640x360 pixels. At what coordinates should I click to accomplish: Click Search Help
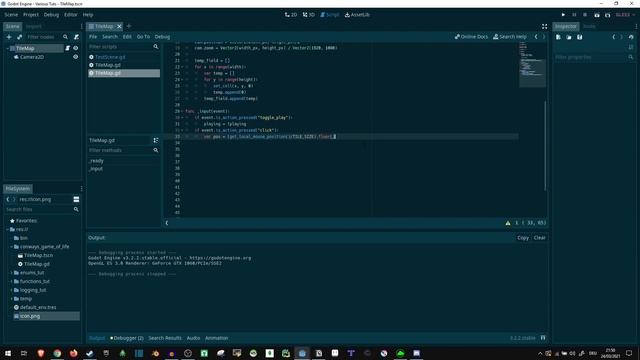510,37
